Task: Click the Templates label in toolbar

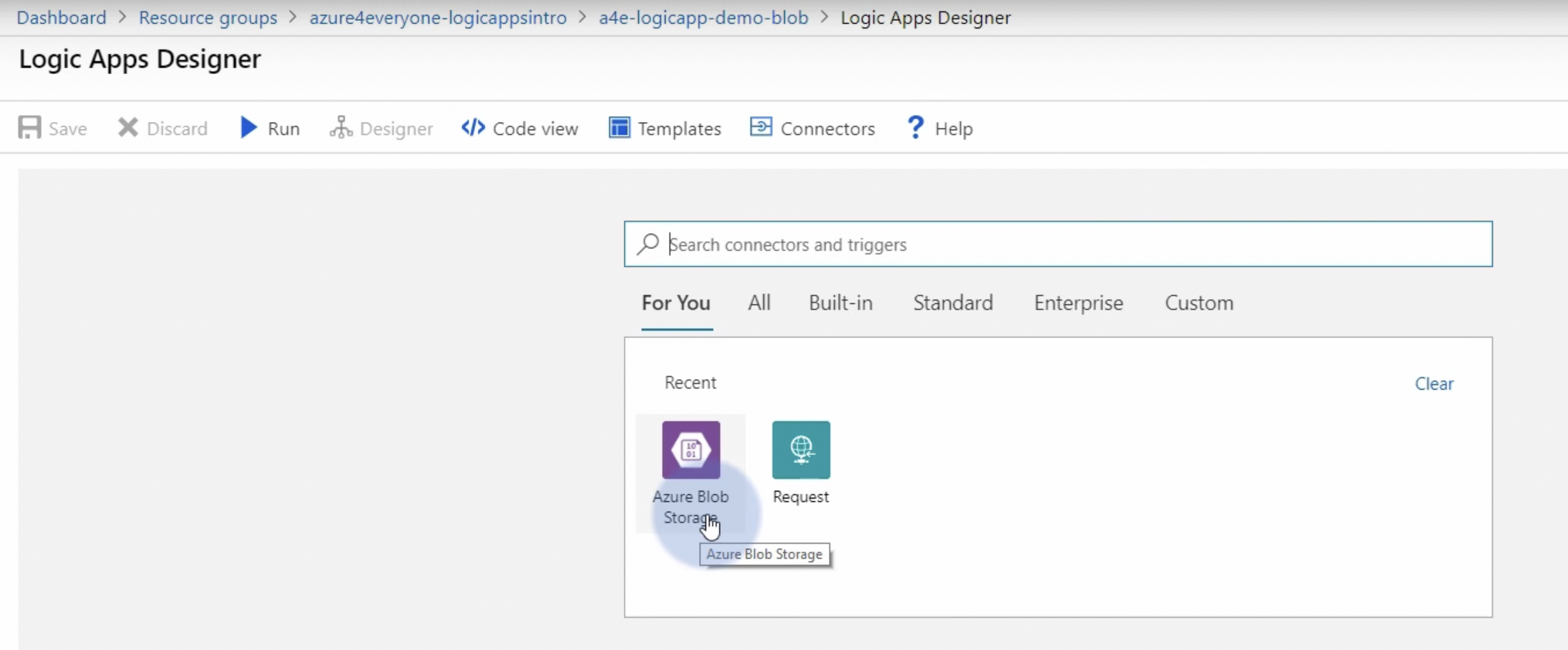Action: pos(680,128)
